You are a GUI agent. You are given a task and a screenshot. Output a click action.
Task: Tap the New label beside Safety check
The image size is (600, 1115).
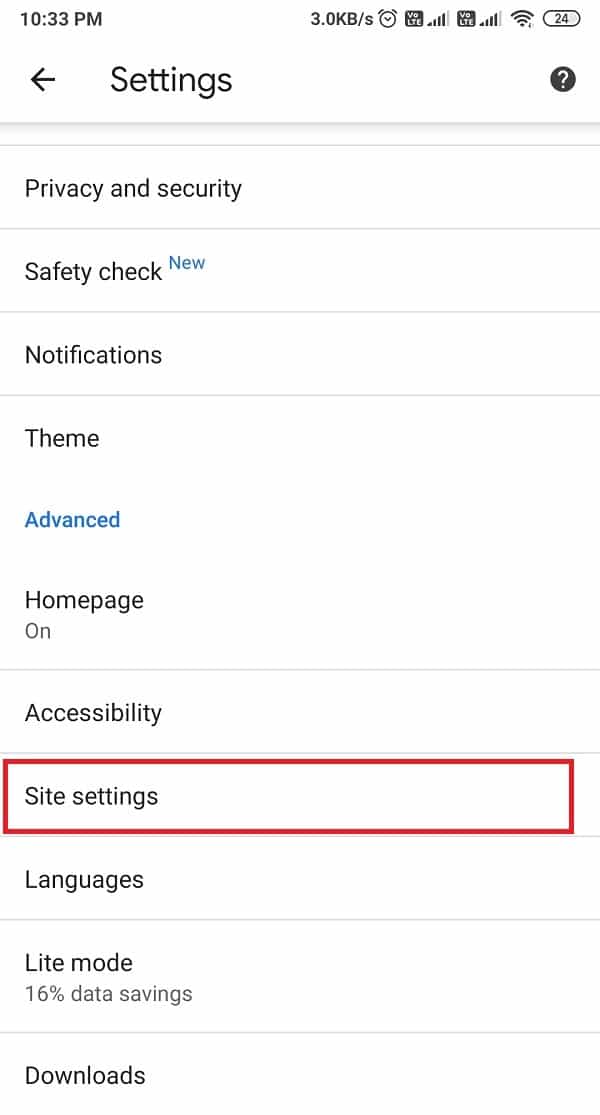click(187, 262)
